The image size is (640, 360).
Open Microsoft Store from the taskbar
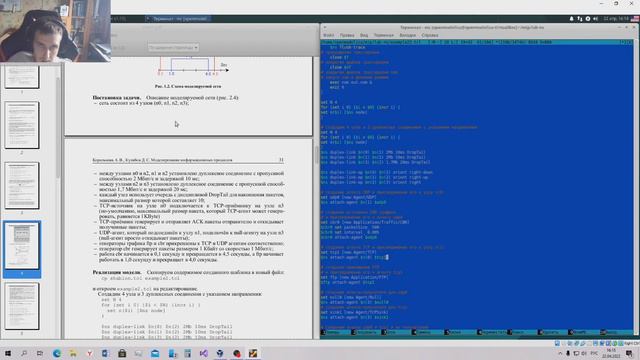tap(122, 353)
